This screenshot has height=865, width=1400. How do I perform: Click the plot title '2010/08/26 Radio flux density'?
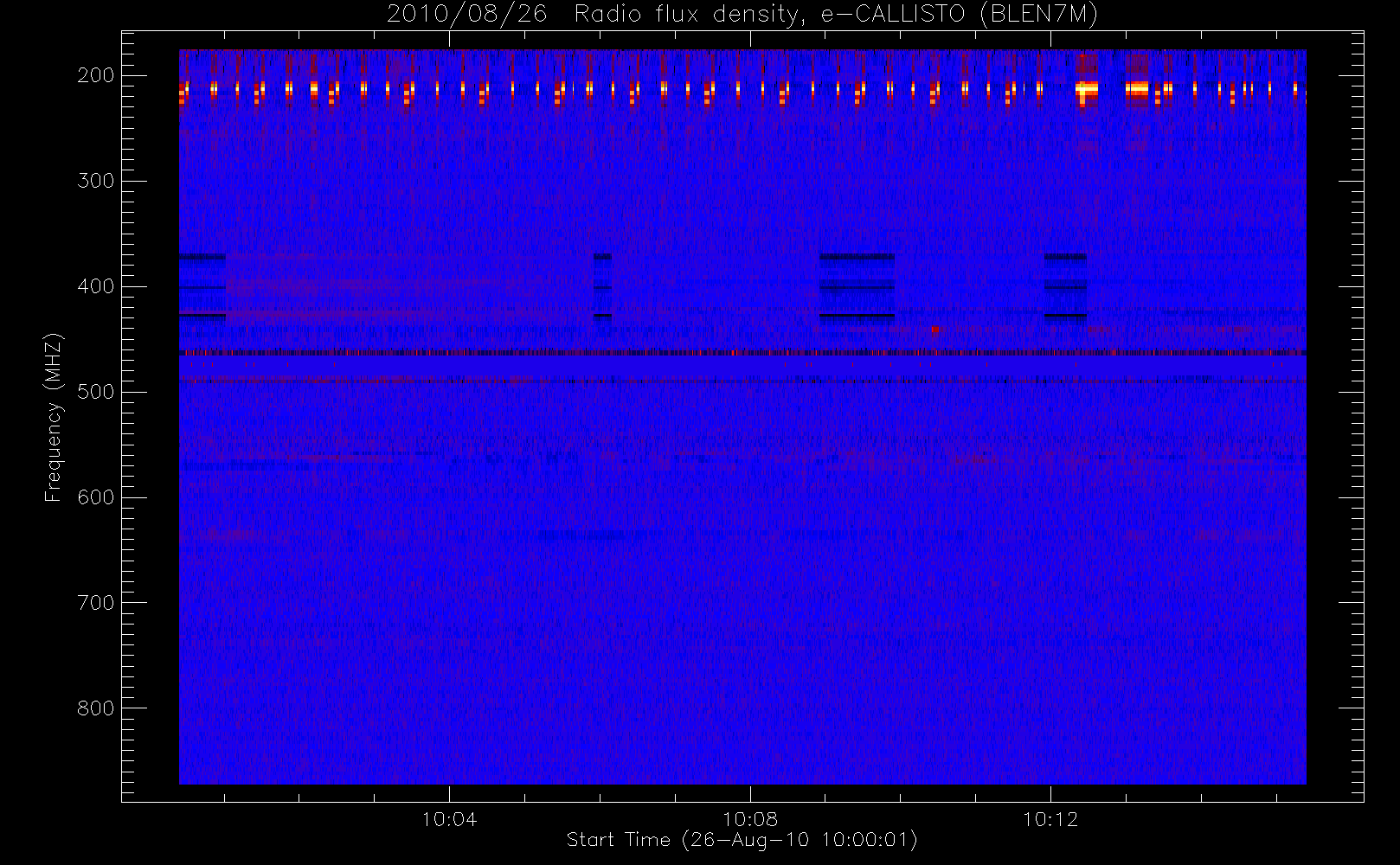[x=742, y=15]
